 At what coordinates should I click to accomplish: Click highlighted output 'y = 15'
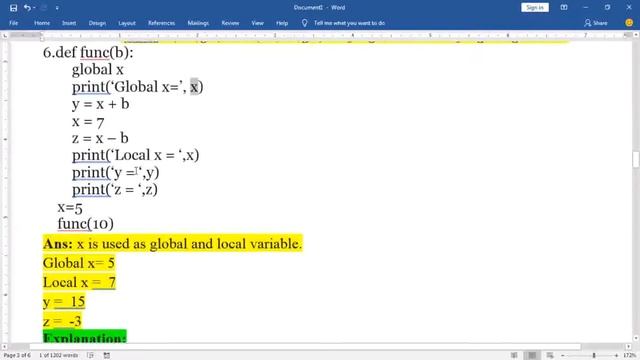tap(64, 302)
